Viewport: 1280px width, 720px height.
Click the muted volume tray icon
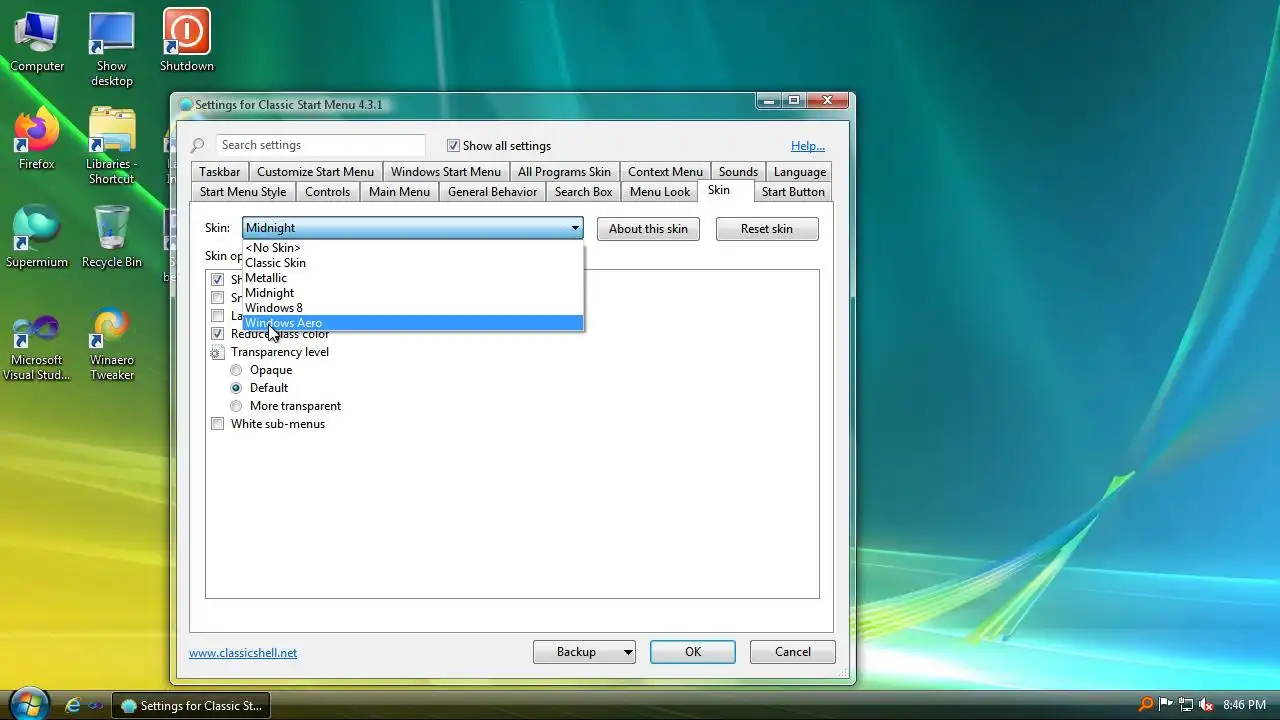[1206, 705]
